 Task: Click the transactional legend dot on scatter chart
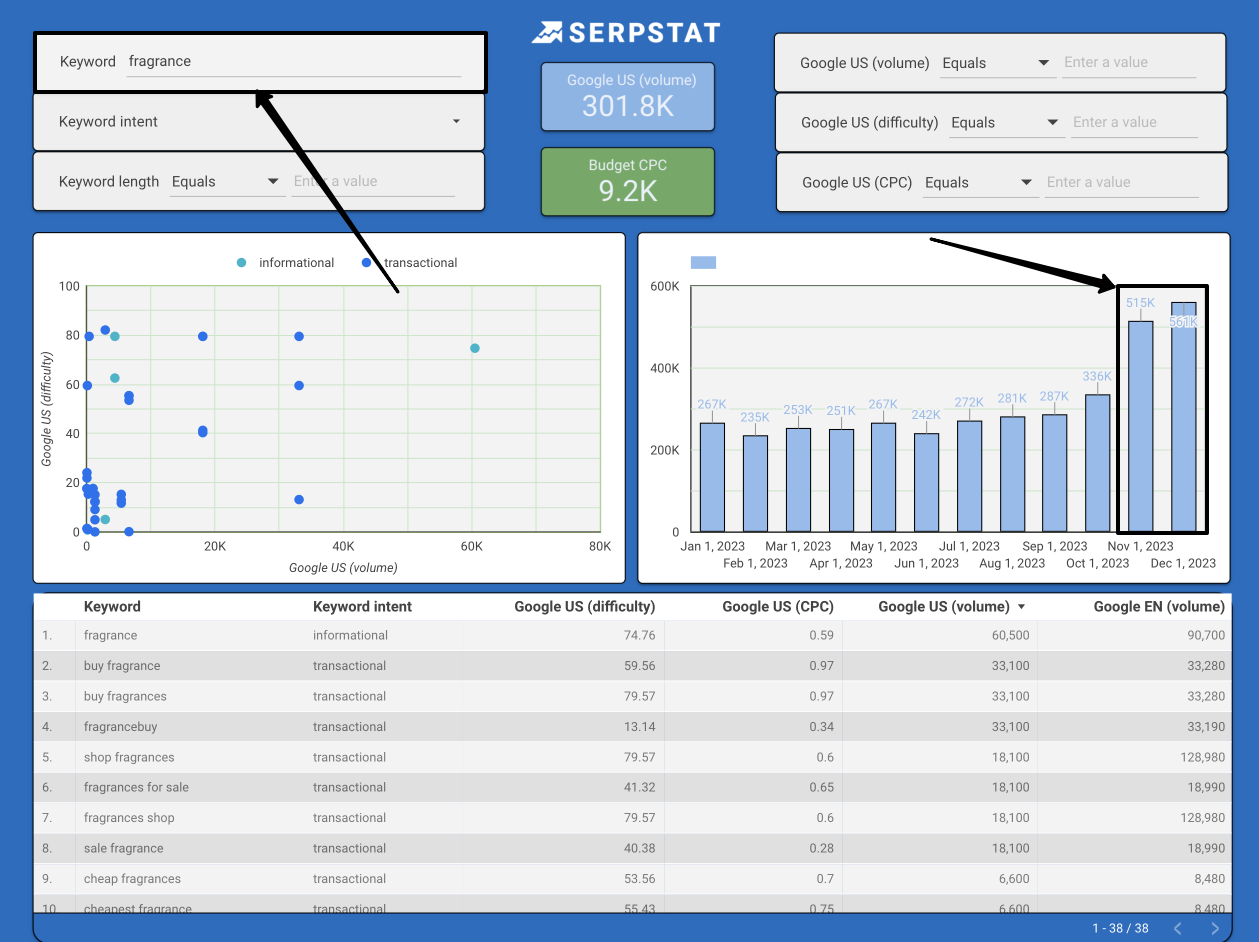click(x=367, y=262)
